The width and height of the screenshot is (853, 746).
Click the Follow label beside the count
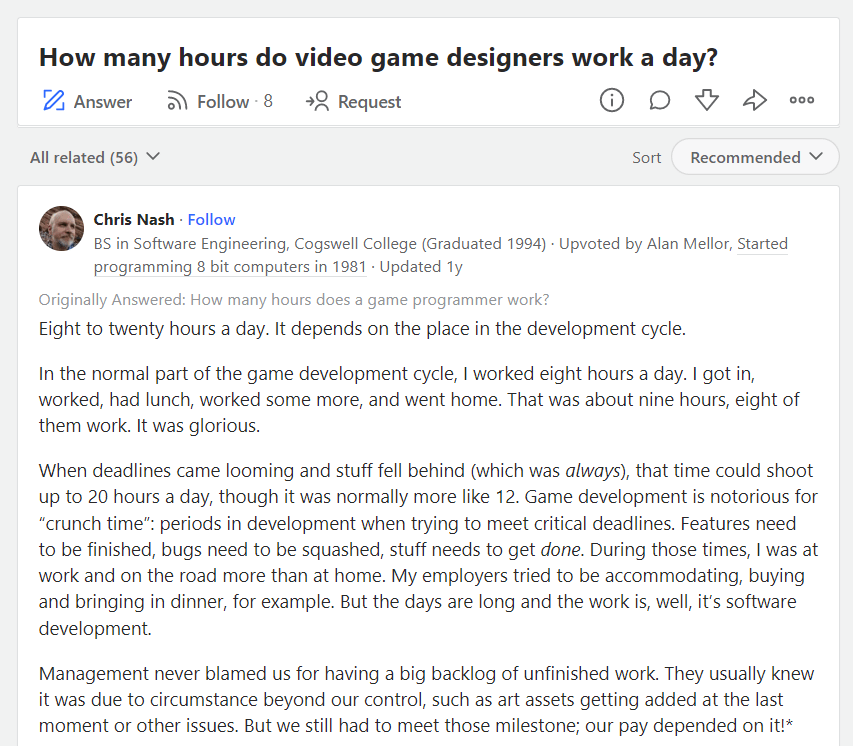[223, 101]
